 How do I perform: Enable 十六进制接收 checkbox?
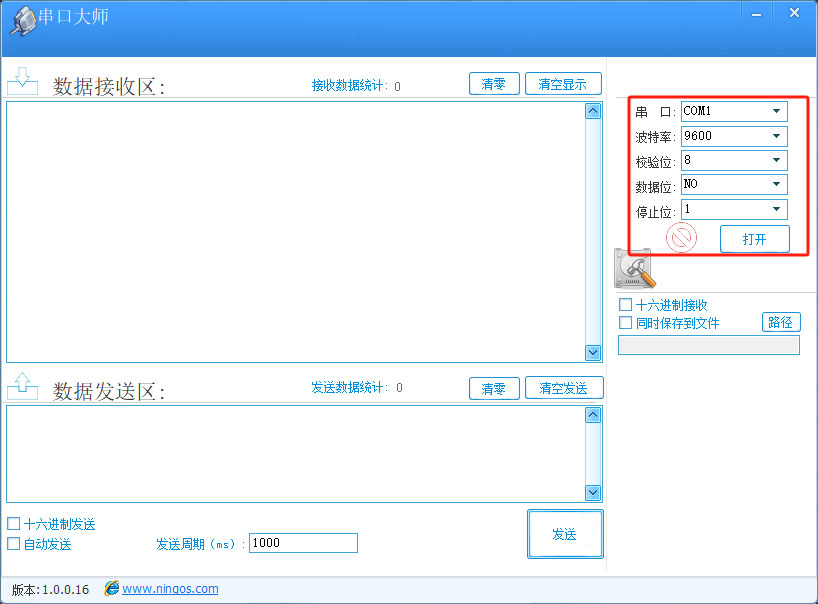point(625,304)
